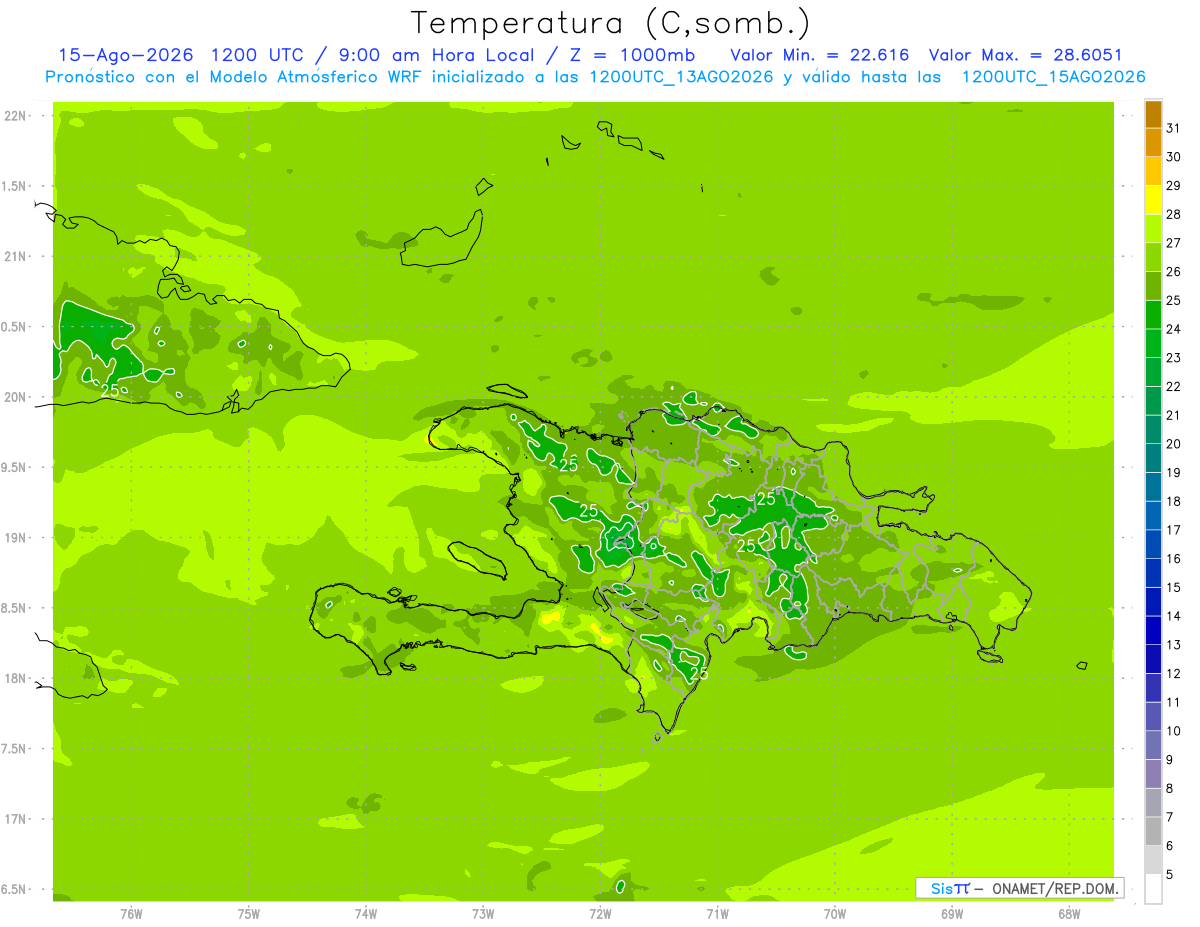Click the '71W' longitude label
1200x927 pixels.
[x=717, y=914]
